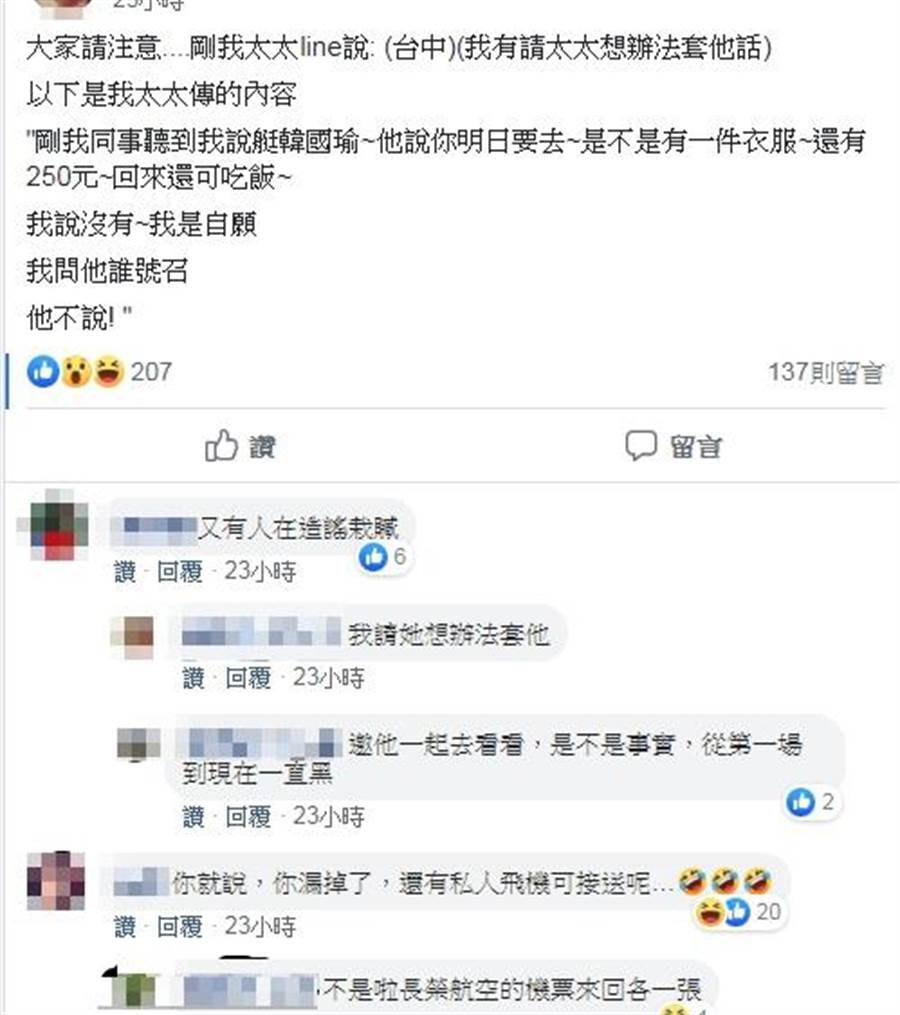900x1015 pixels.
Task: Open the 137則留言 comments count
Action: click(x=826, y=372)
